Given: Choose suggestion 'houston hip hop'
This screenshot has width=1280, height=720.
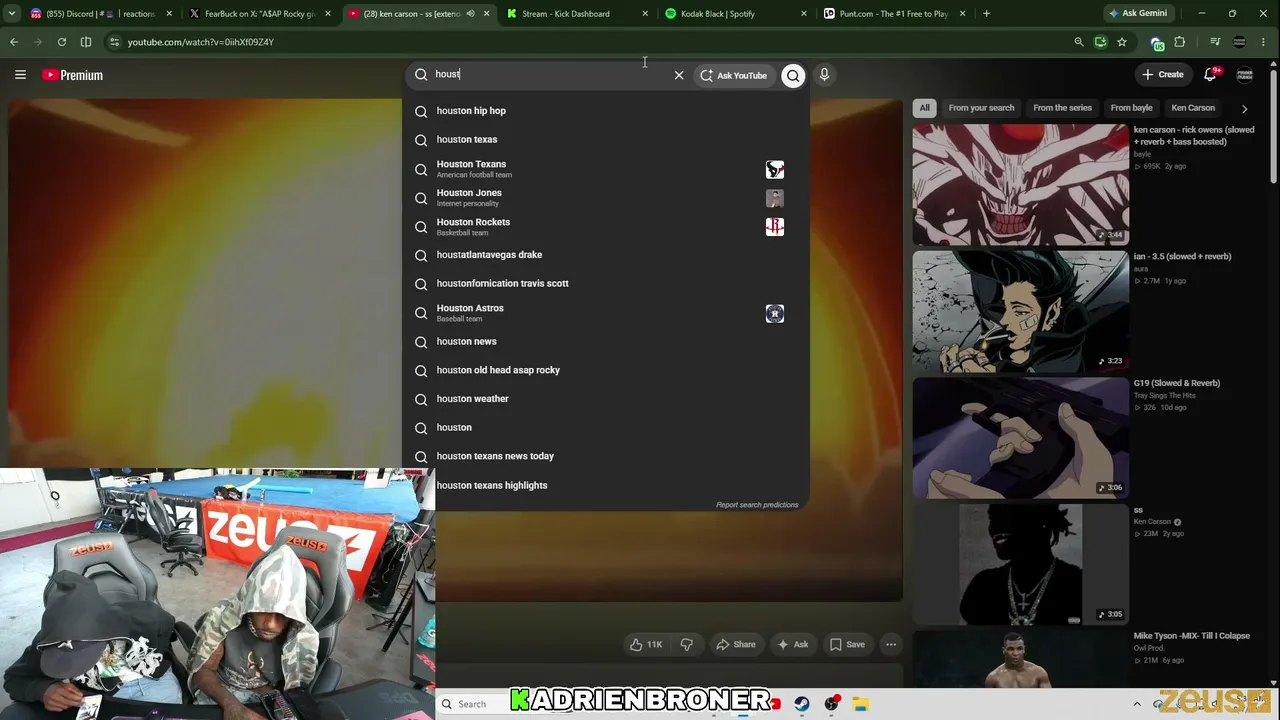Looking at the screenshot, I should pos(607,111).
